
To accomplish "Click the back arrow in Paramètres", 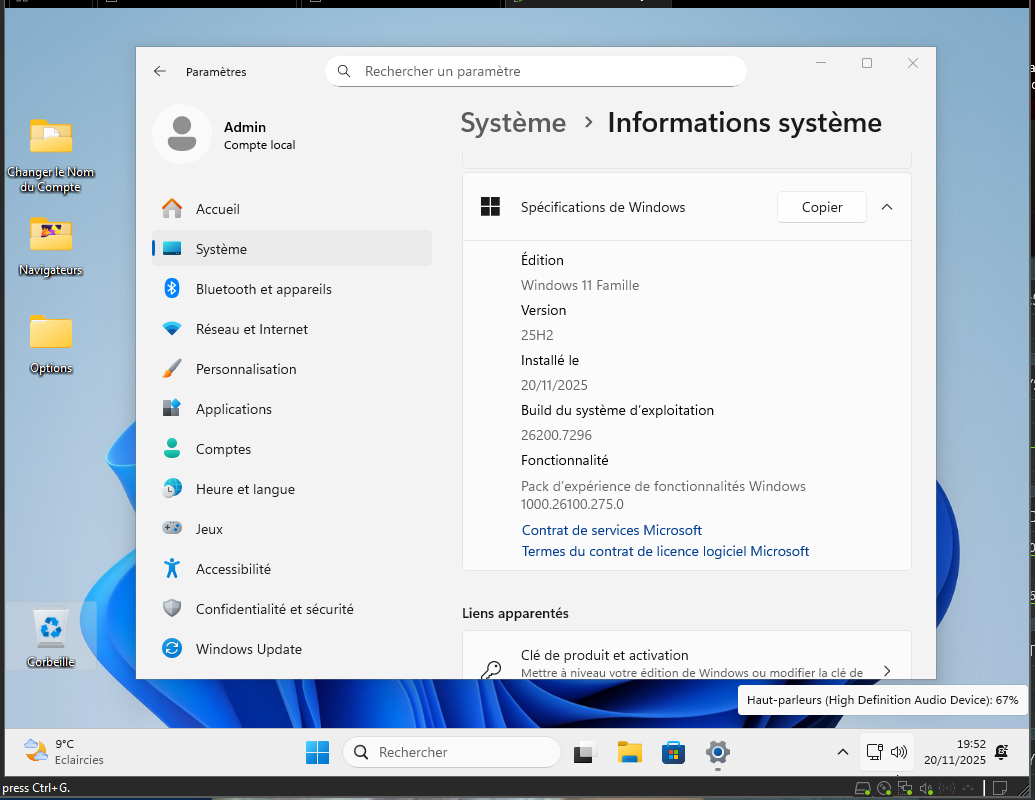I will [x=160, y=72].
